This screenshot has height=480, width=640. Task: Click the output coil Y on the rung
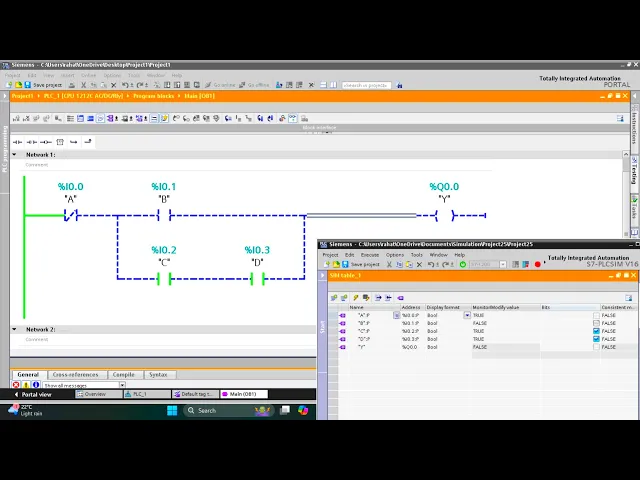pyautogui.click(x=444, y=215)
